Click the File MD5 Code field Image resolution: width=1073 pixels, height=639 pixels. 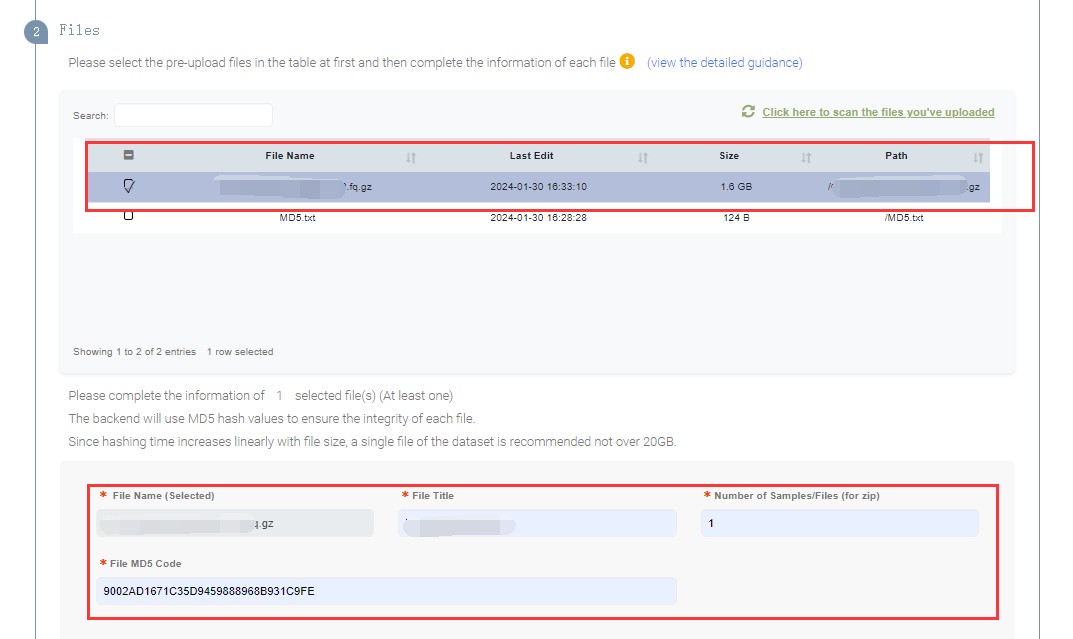(x=386, y=591)
